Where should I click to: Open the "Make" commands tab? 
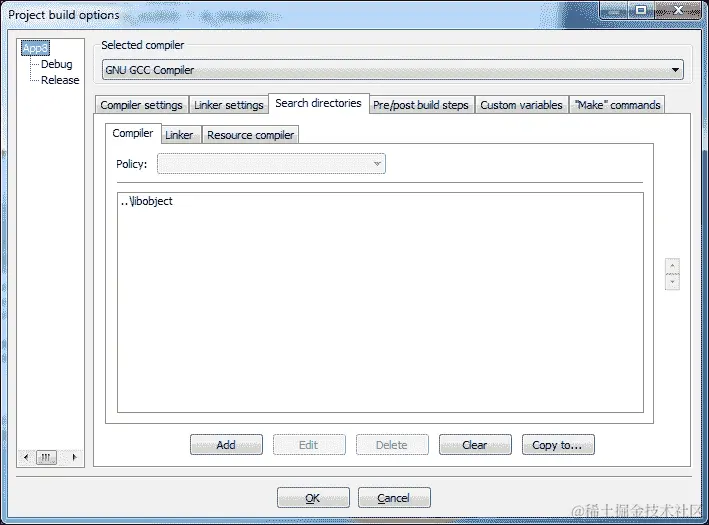click(617, 105)
